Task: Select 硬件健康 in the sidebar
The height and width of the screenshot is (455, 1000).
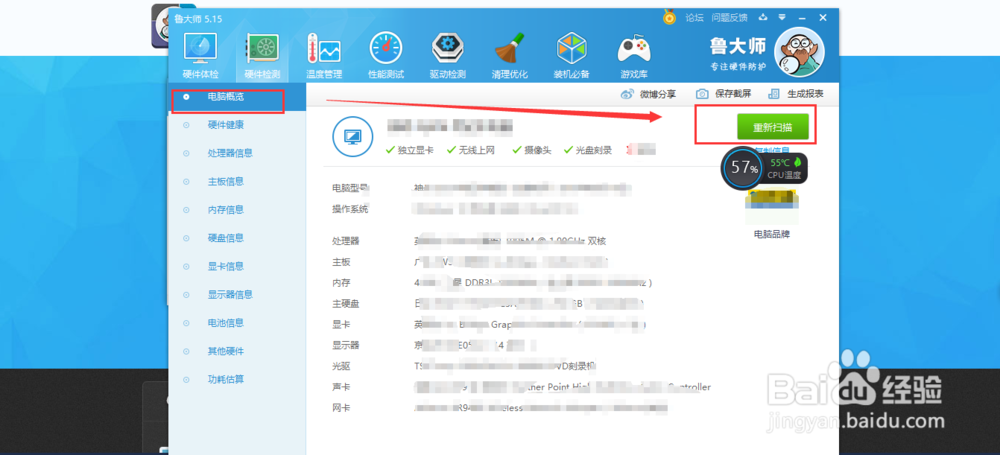Action: (226, 125)
